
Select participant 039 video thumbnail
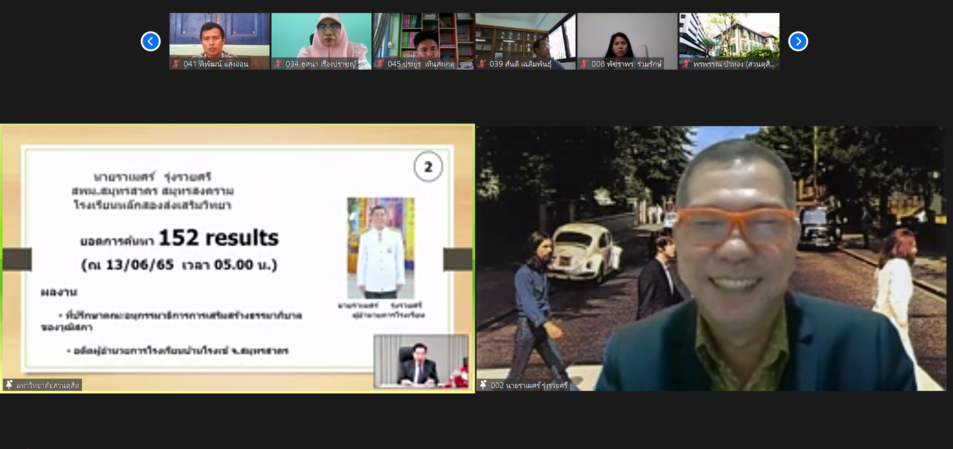click(525, 41)
